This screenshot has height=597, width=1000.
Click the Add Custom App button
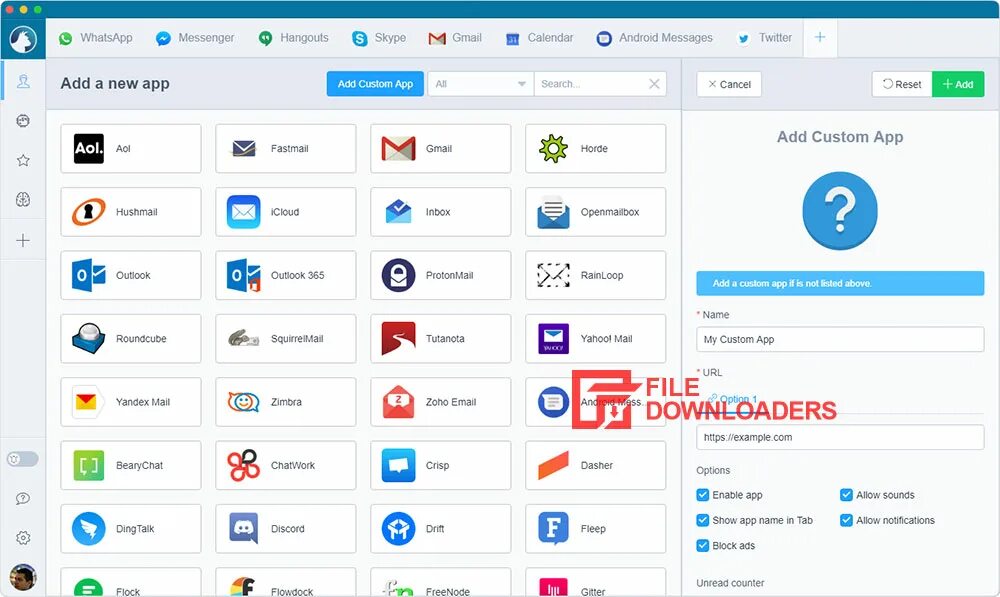click(375, 84)
